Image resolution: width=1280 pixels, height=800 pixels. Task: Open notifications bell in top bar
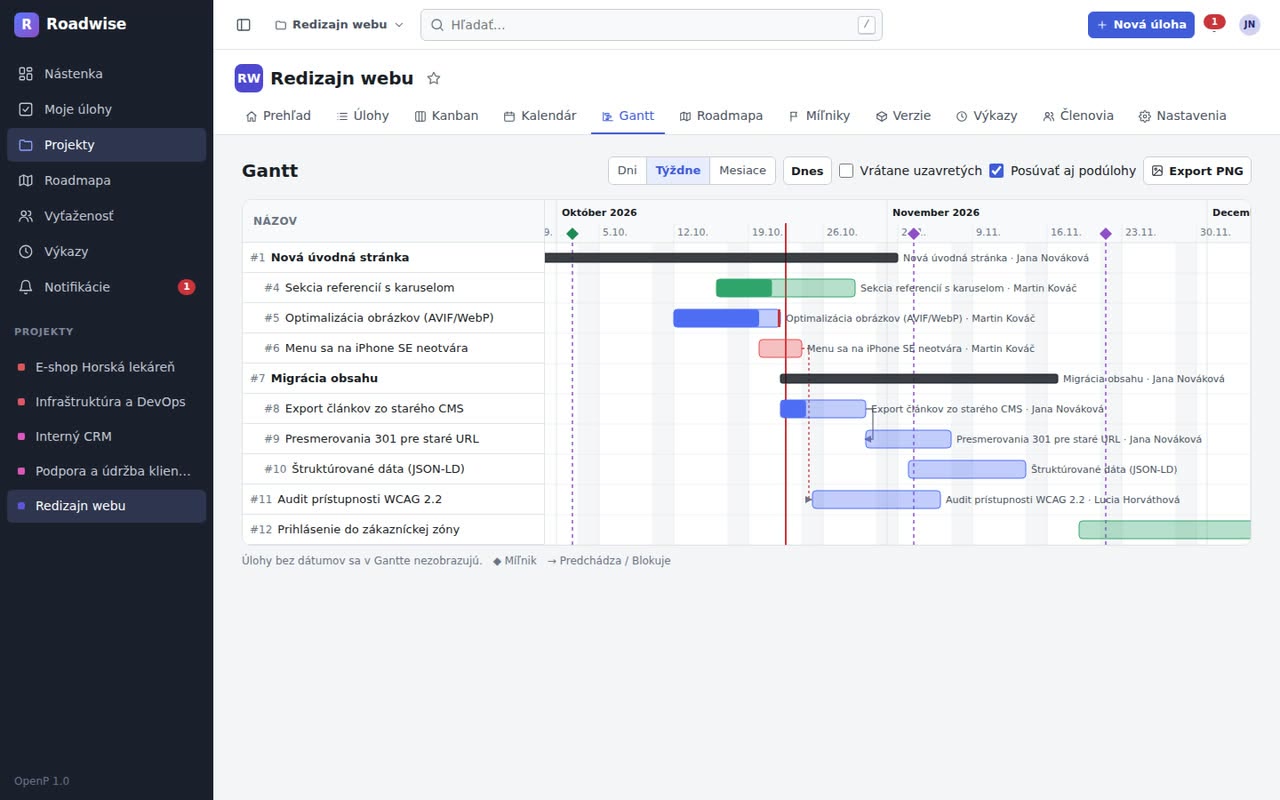point(1213,24)
